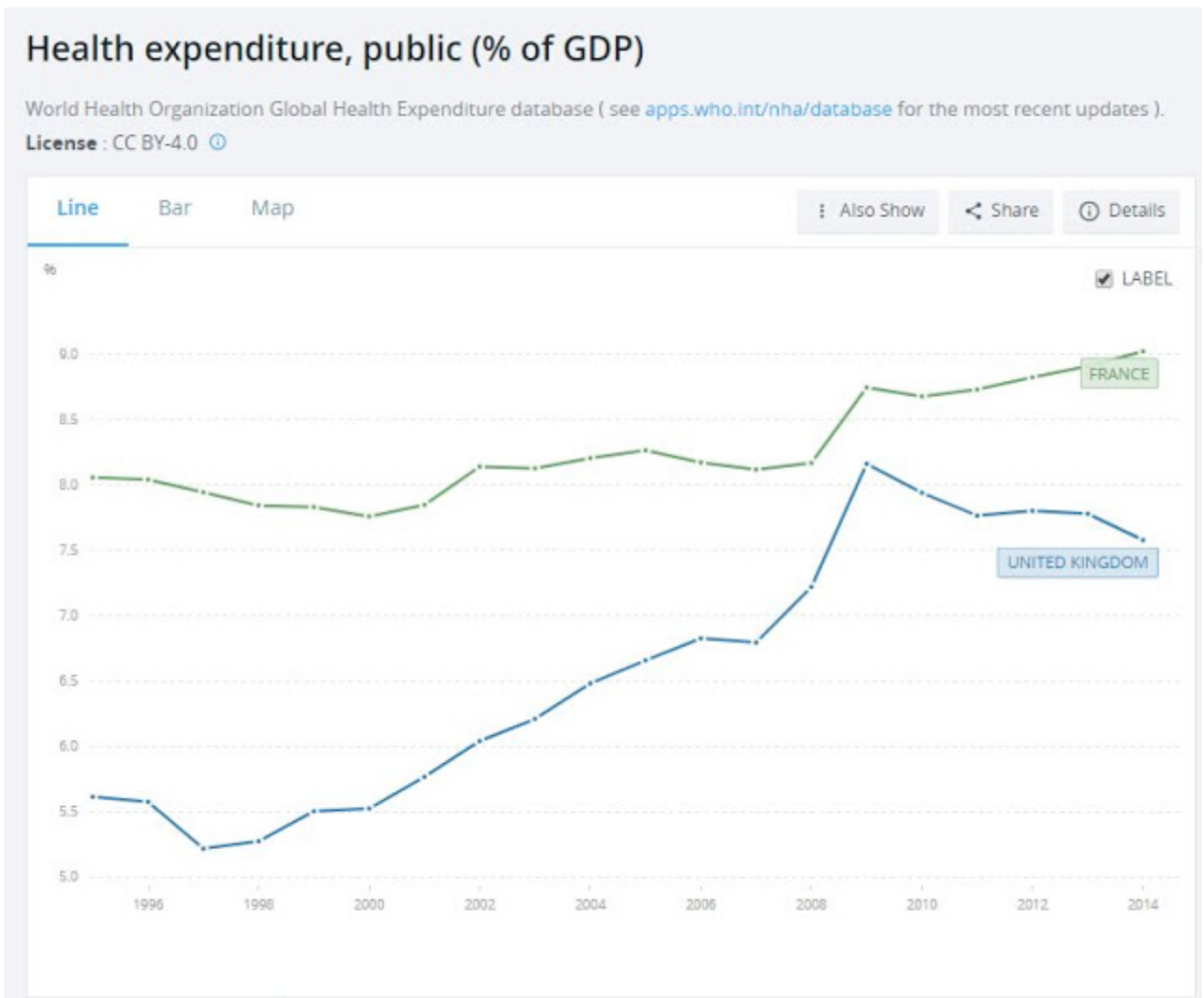Click France's 2014 data point

pos(1142,352)
